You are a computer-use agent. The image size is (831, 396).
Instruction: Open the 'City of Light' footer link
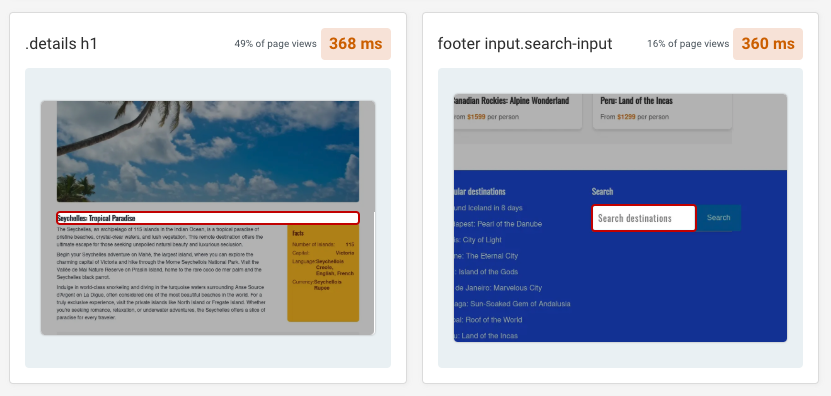coord(478,240)
